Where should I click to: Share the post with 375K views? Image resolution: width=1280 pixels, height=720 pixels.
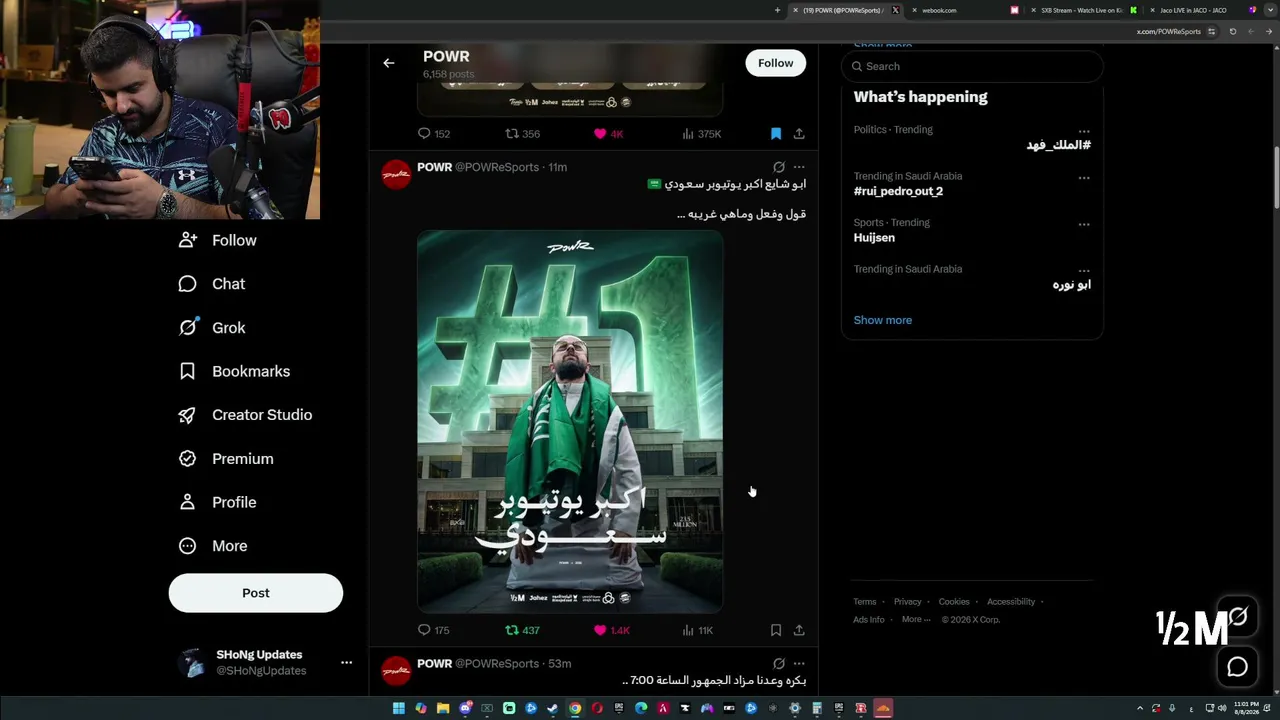pos(799,133)
